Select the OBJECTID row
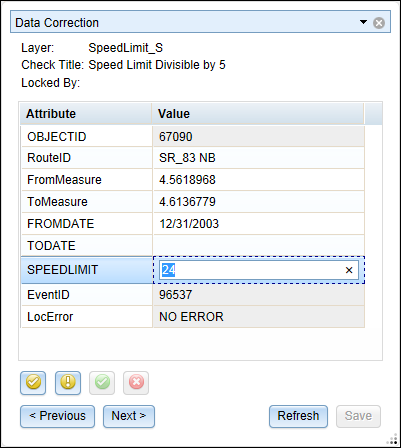The image size is (401, 448). pyautogui.click(x=193, y=137)
